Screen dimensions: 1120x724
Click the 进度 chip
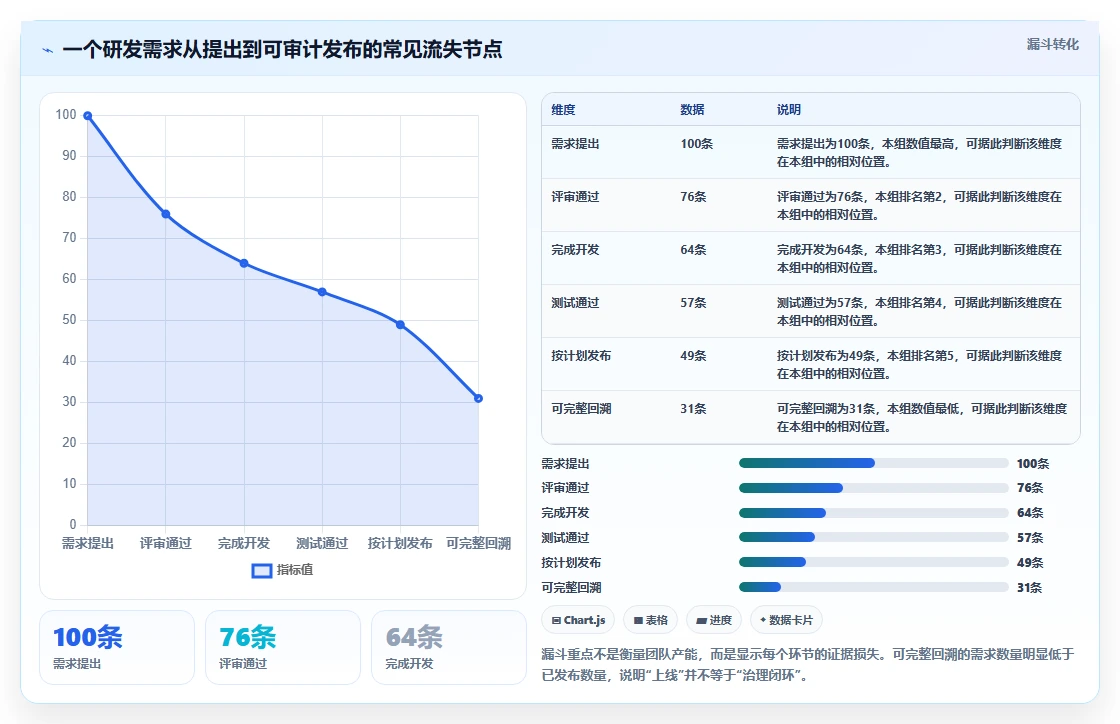click(x=714, y=620)
